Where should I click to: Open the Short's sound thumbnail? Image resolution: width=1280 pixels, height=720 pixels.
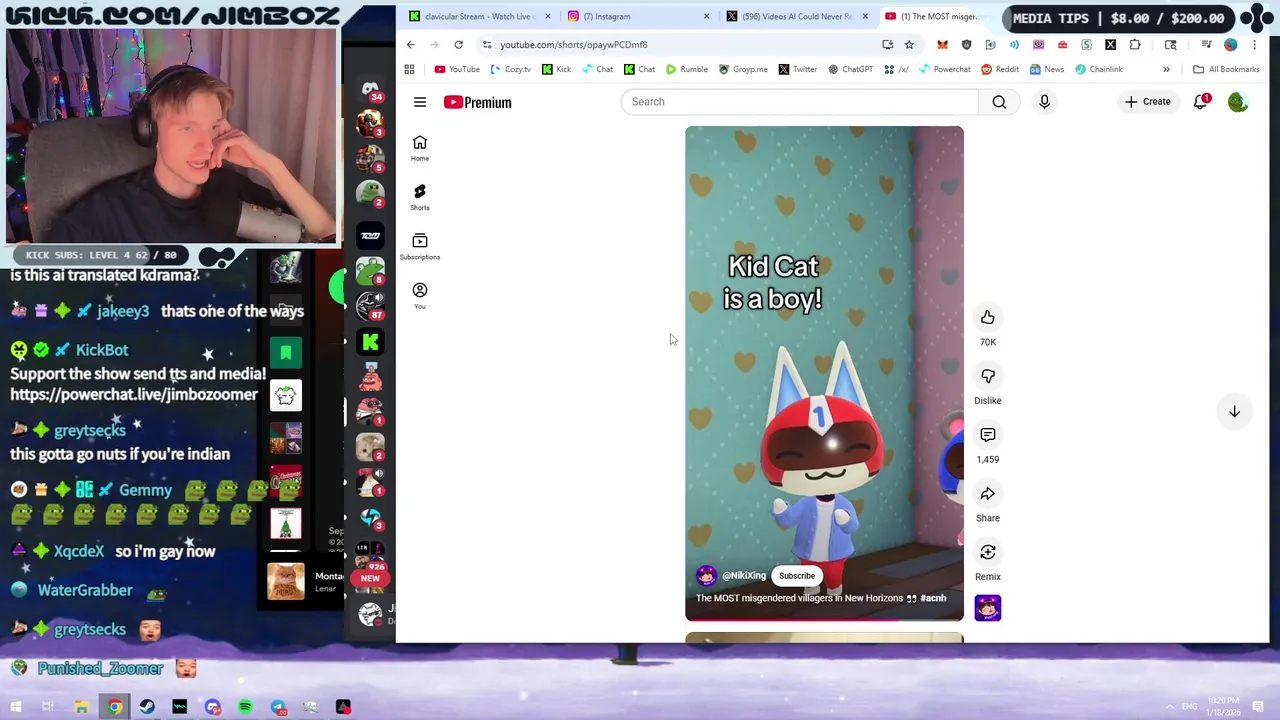[x=987, y=608]
